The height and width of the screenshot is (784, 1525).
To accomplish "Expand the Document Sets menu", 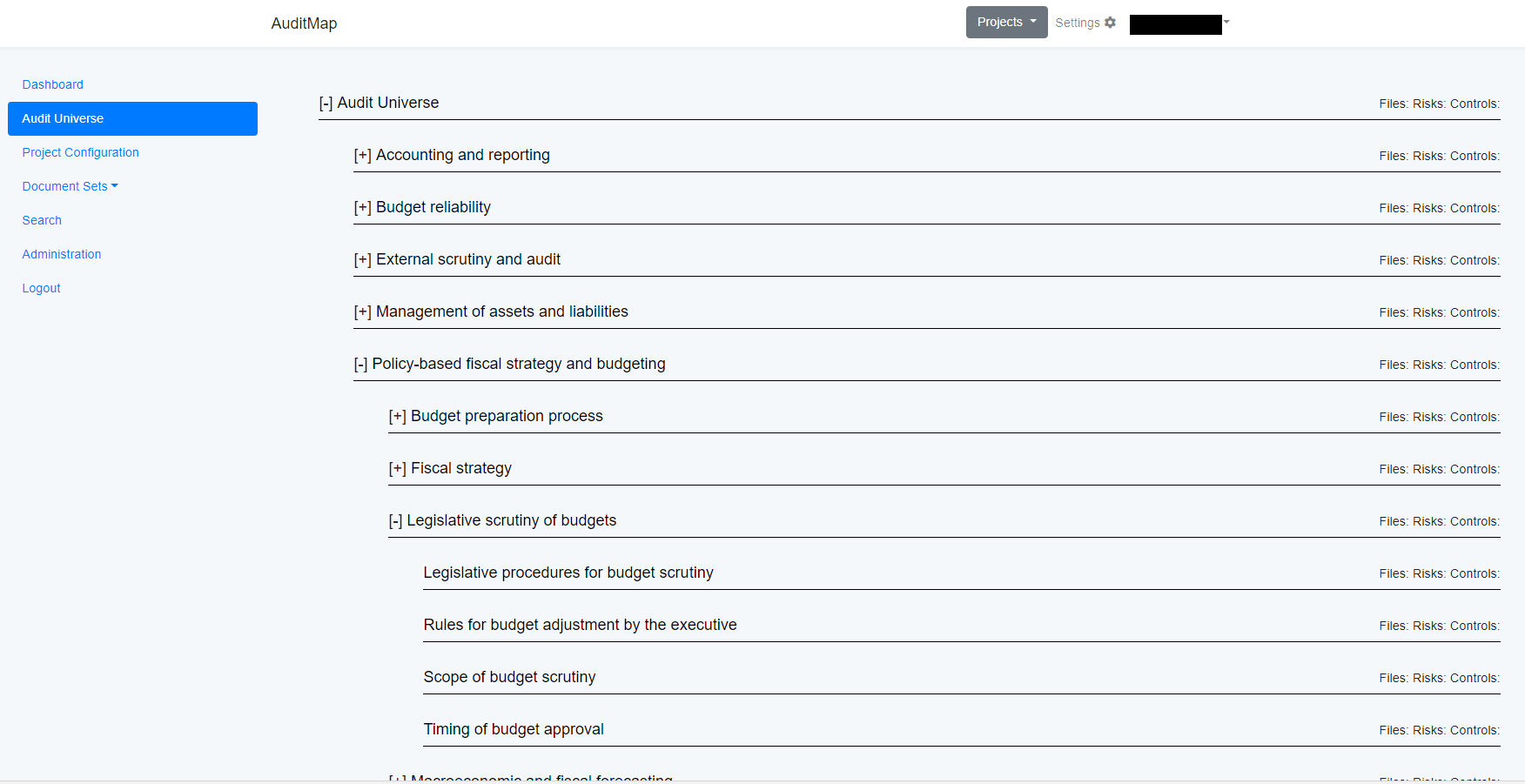I will tap(70, 186).
